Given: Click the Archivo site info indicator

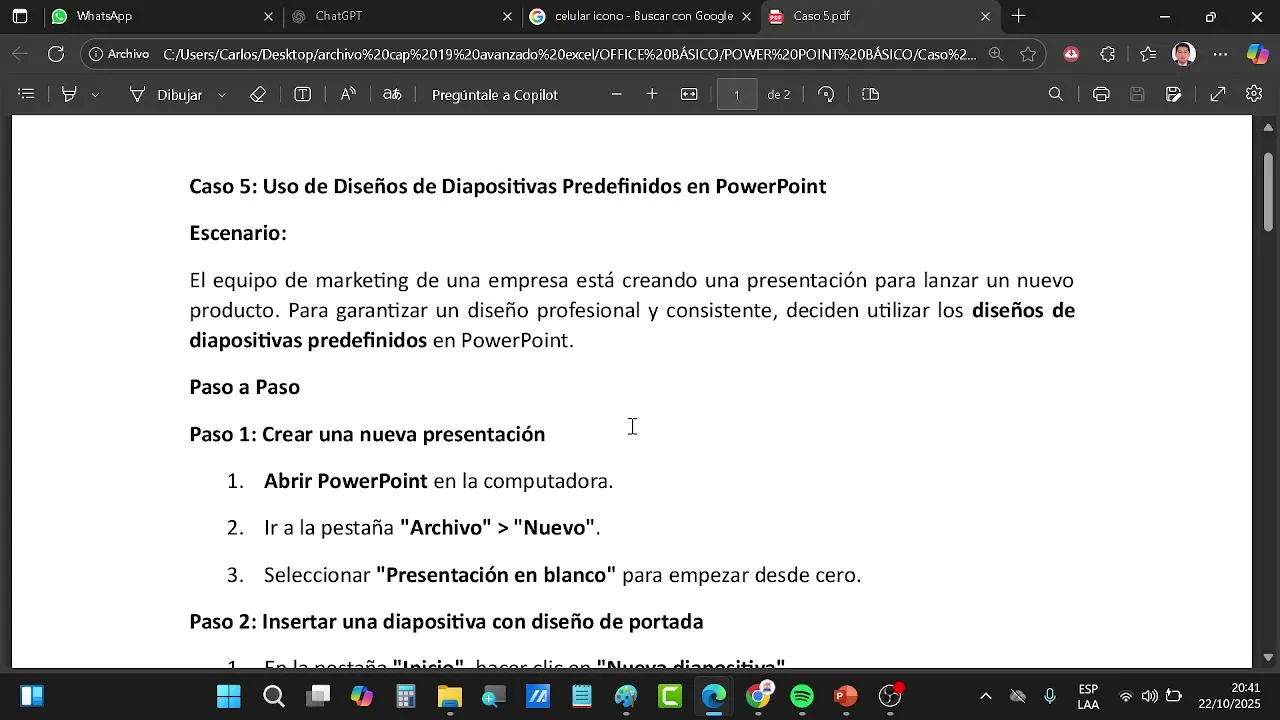Looking at the screenshot, I should (119, 54).
